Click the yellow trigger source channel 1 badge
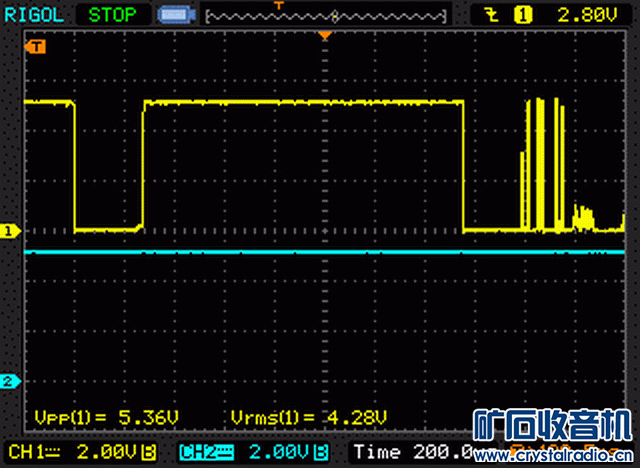Image resolution: width=640 pixels, height=468 pixels. pyautogui.click(x=523, y=16)
